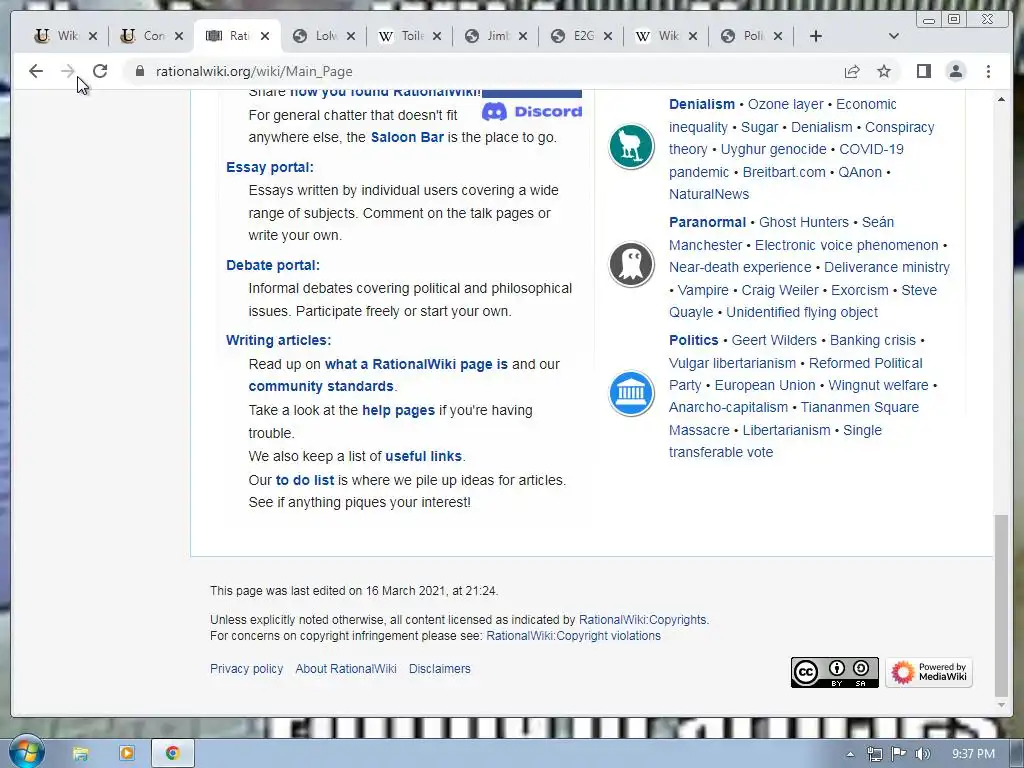This screenshot has width=1024, height=768.
Task: Click the network tray icon
Action: click(874, 754)
